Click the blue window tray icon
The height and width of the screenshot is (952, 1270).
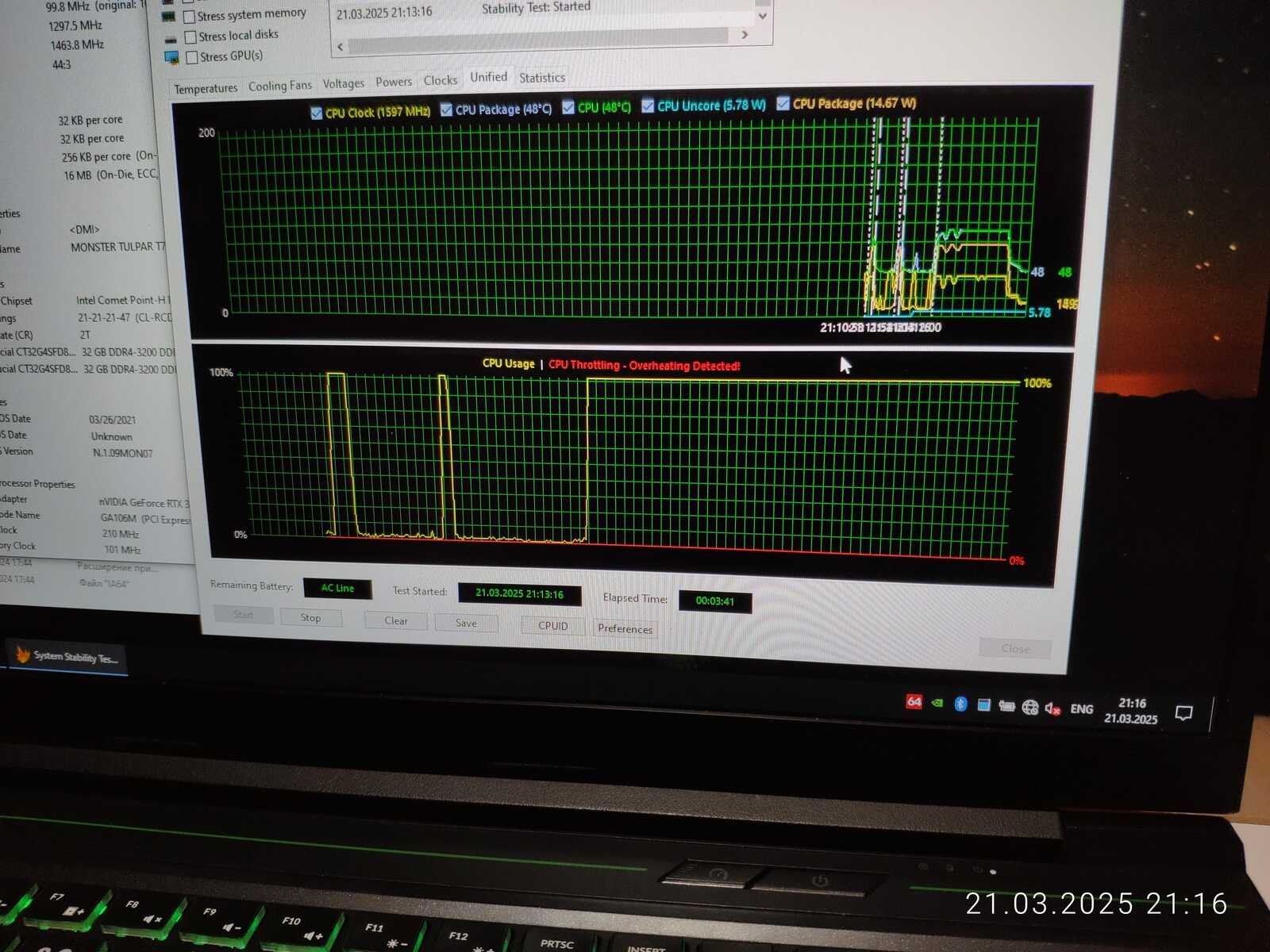(x=983, y=704)
